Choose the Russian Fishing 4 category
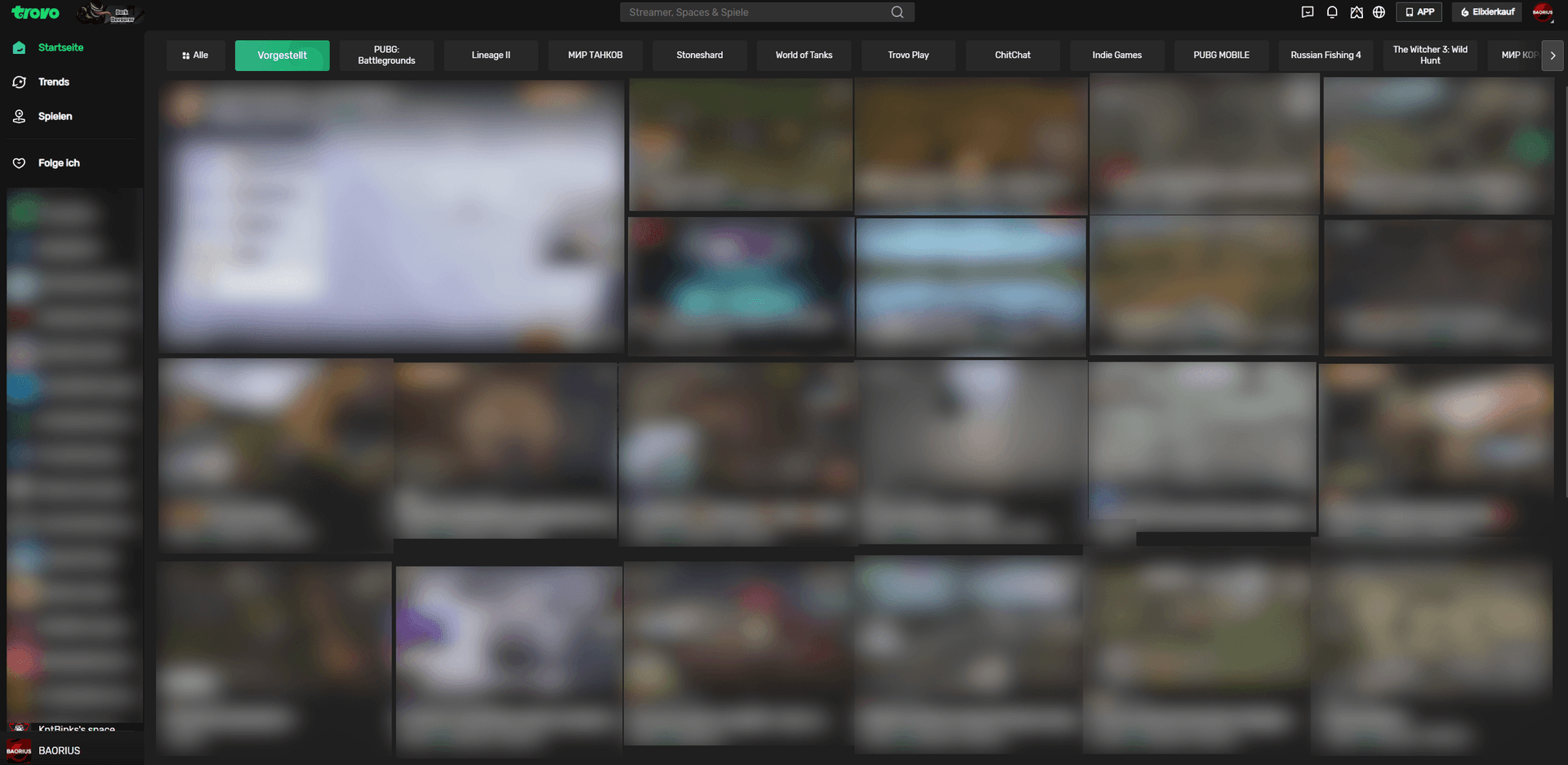The image size is (1568, 765). pyautogui.click(x=1325, y=56)
